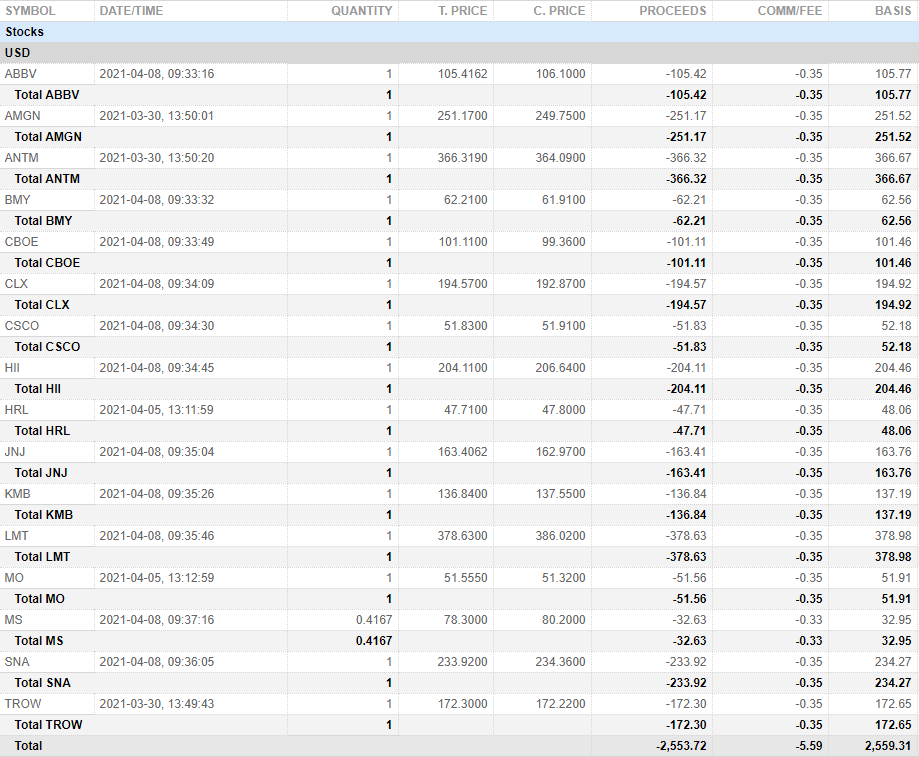Click the PROCEEDS column header
The width and height of the screenshot is (919, 757).
point(672,11)
